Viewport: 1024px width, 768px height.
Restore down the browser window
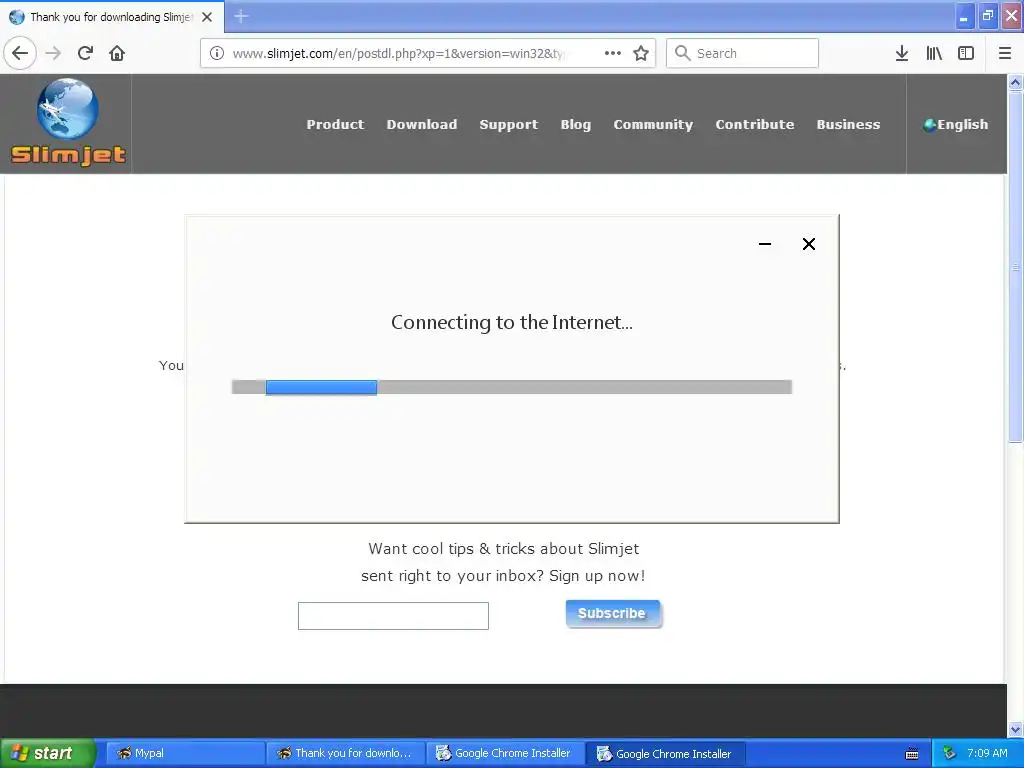pyautogui.click(x=987, y=17)
